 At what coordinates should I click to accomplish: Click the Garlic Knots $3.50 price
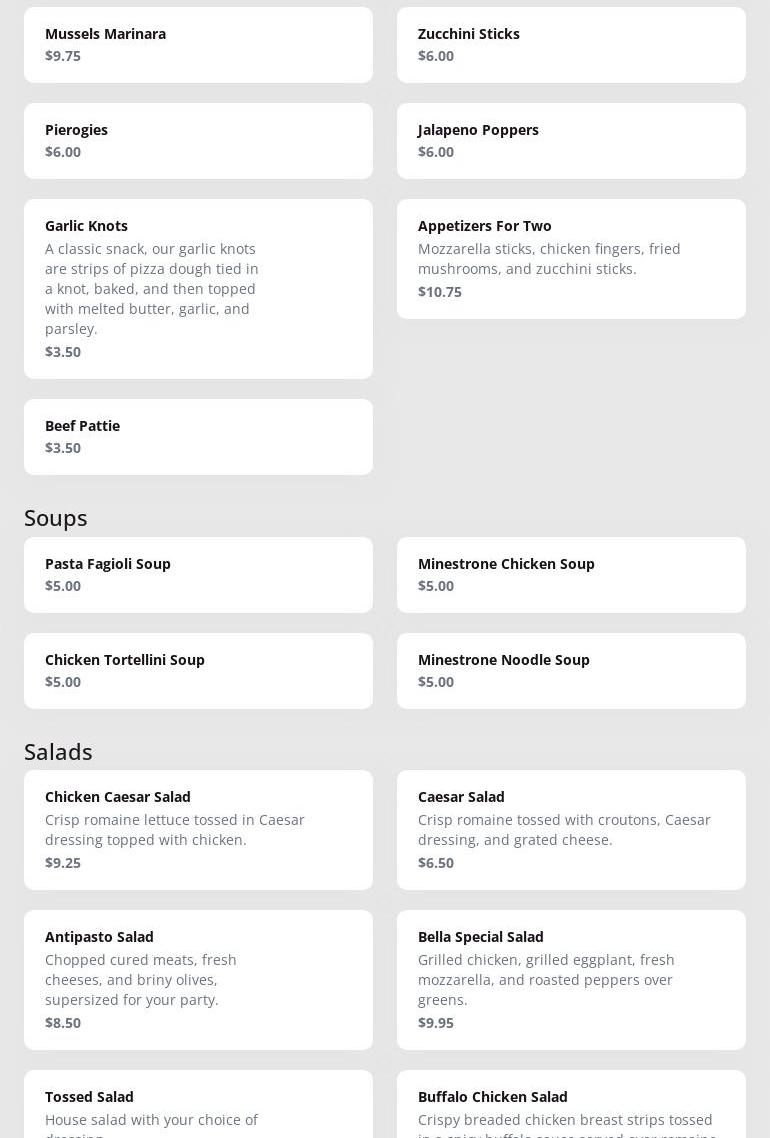pos(63,352)
